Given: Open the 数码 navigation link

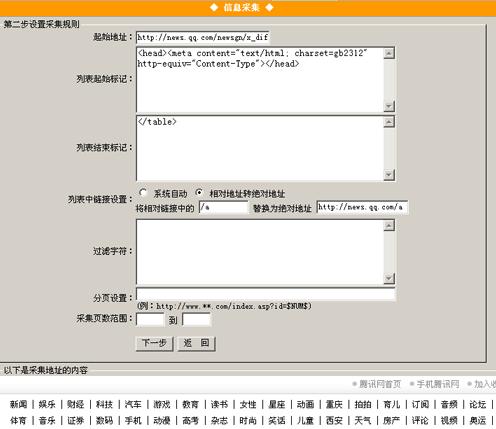Looking at the screenshot, I should pos(104,420).
